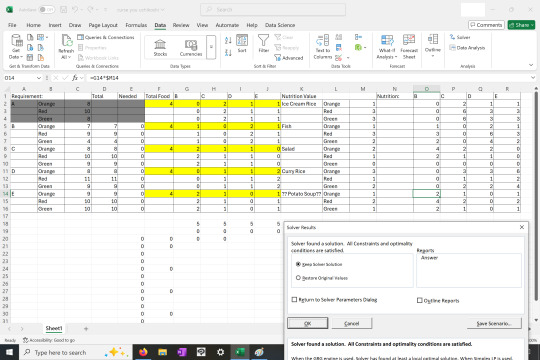Open What-If Analysis menu

point(387,47)
